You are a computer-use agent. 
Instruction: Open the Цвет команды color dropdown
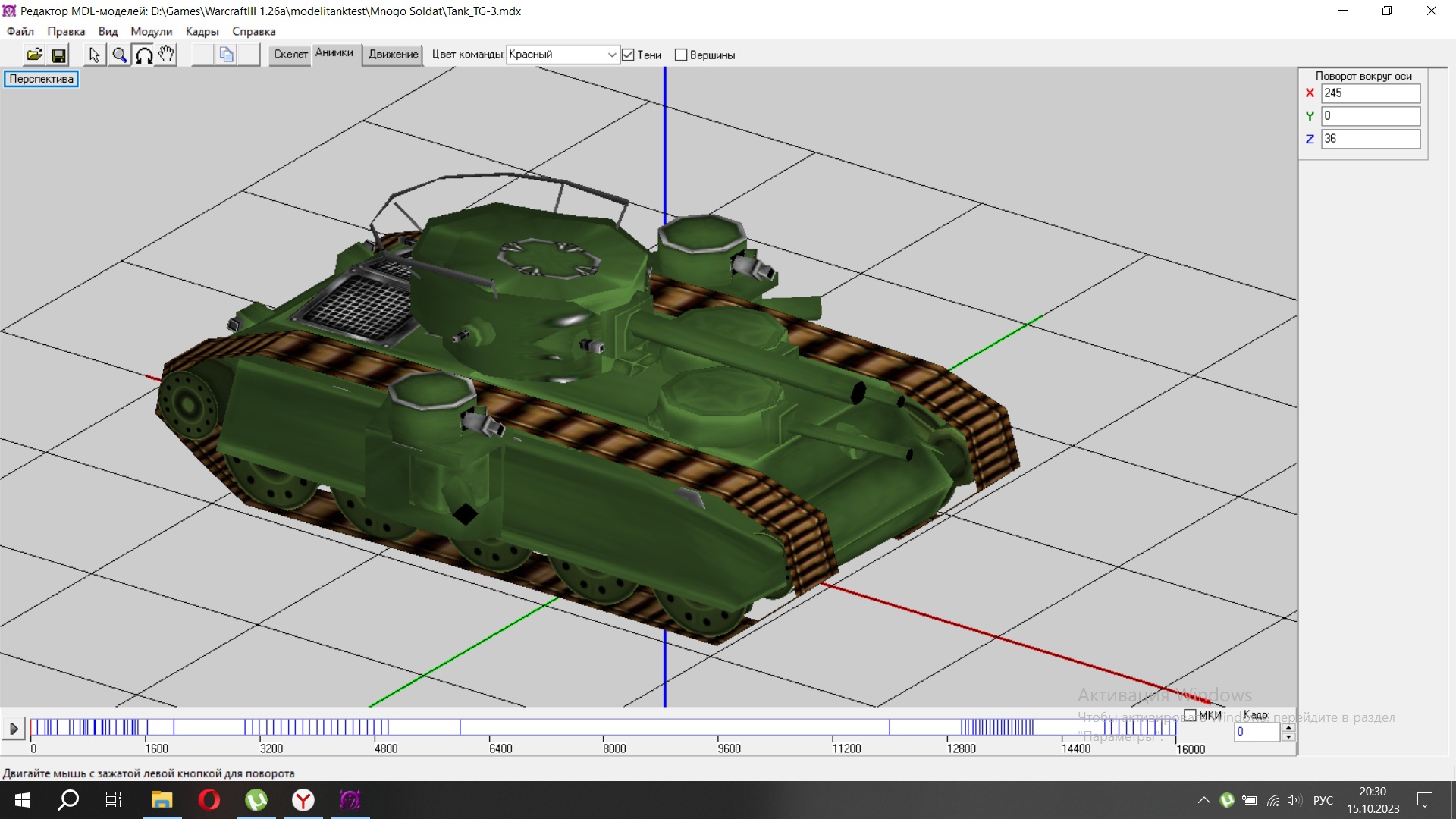coord(611,55)
